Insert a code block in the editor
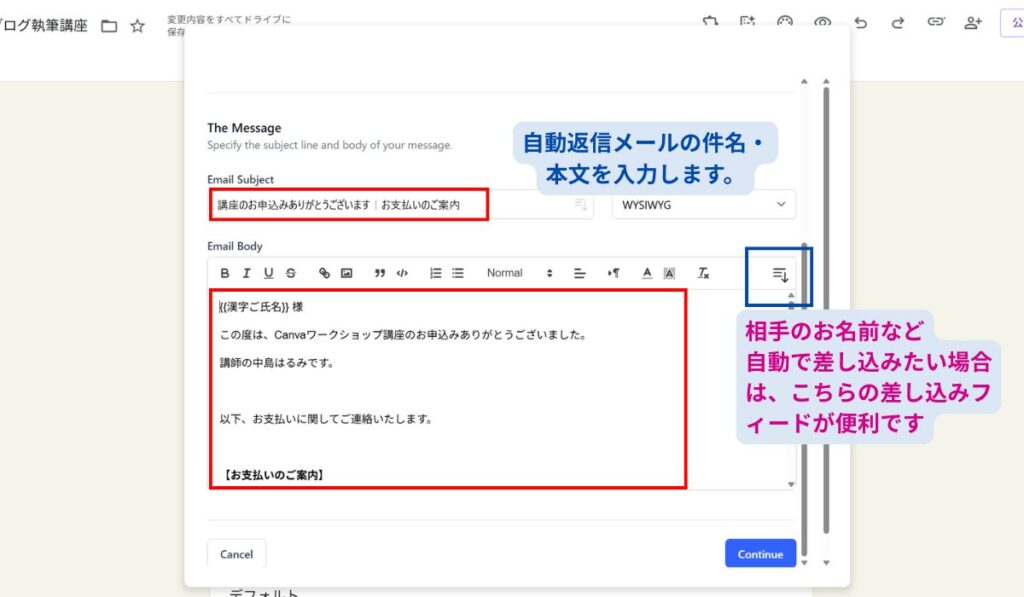The height and width of the screenshot is (597, 1024). (402, 273)
